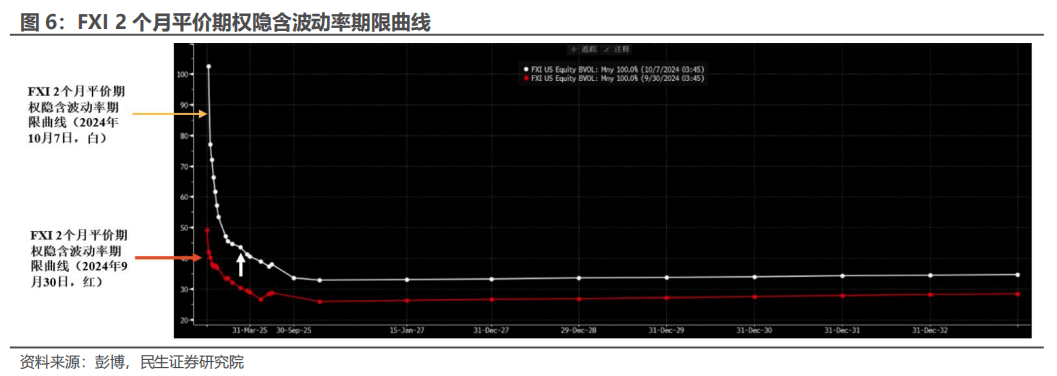Click the topmost red data point near 50
Viewport: 1057px width, 376px height.
207,230
